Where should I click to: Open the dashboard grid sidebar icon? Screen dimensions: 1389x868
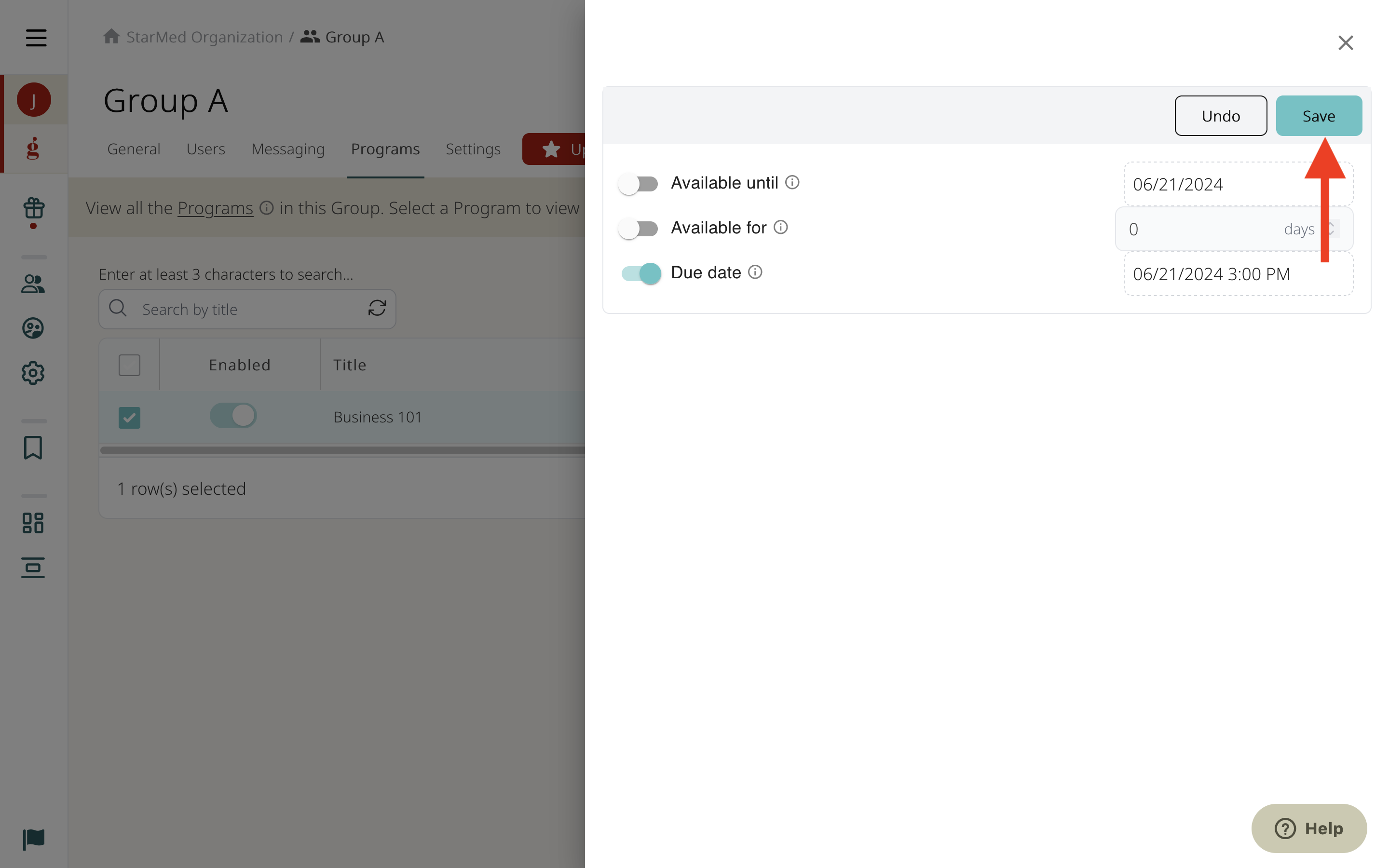33,523
